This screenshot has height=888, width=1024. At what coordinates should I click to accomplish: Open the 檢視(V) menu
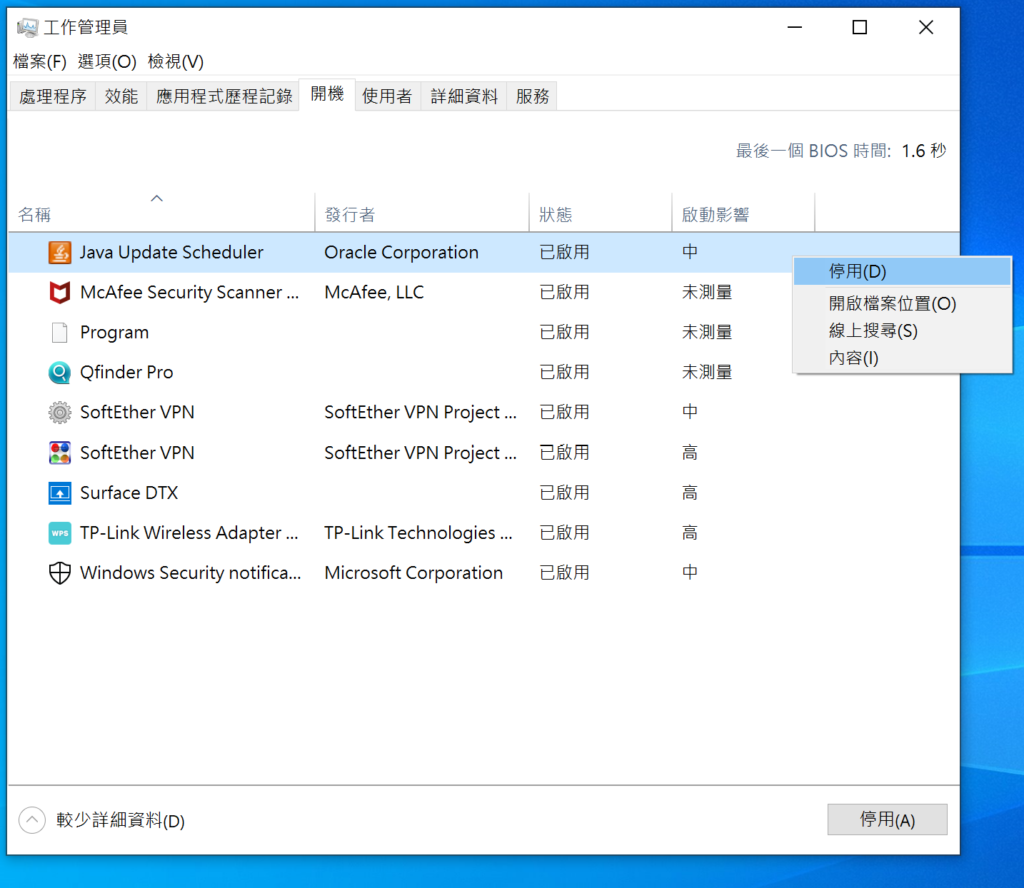176,61
